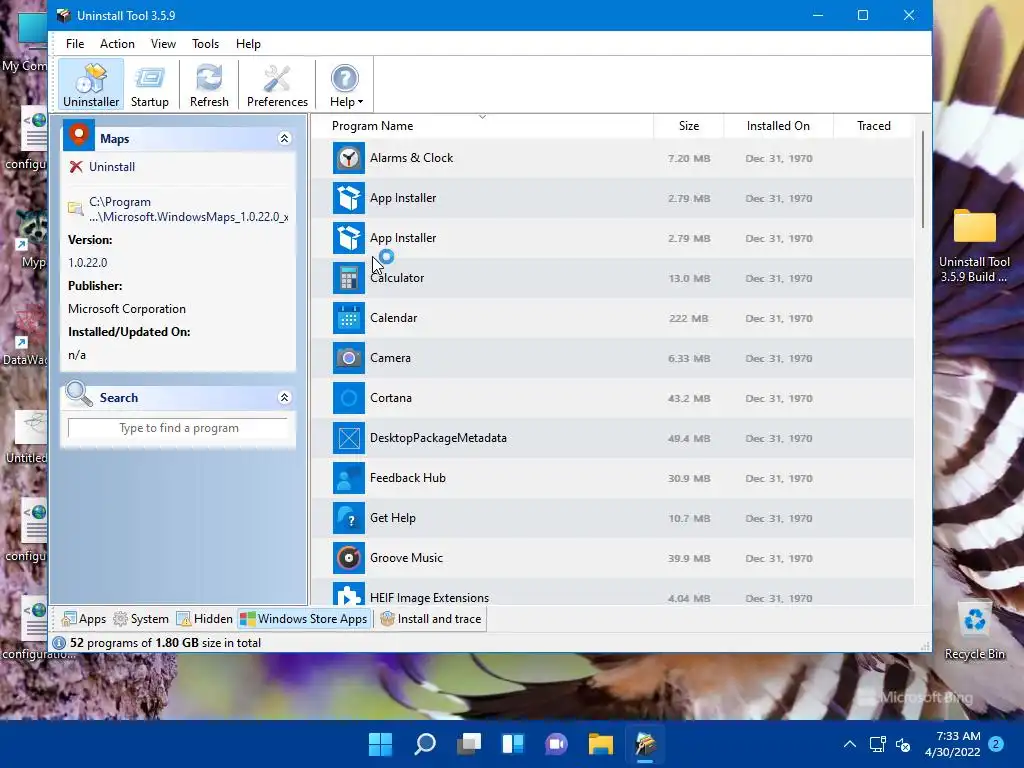This screenshot has width=1024, height=768.
Task: Switch to Windows Store Apps tab
Action: point(304,618)
